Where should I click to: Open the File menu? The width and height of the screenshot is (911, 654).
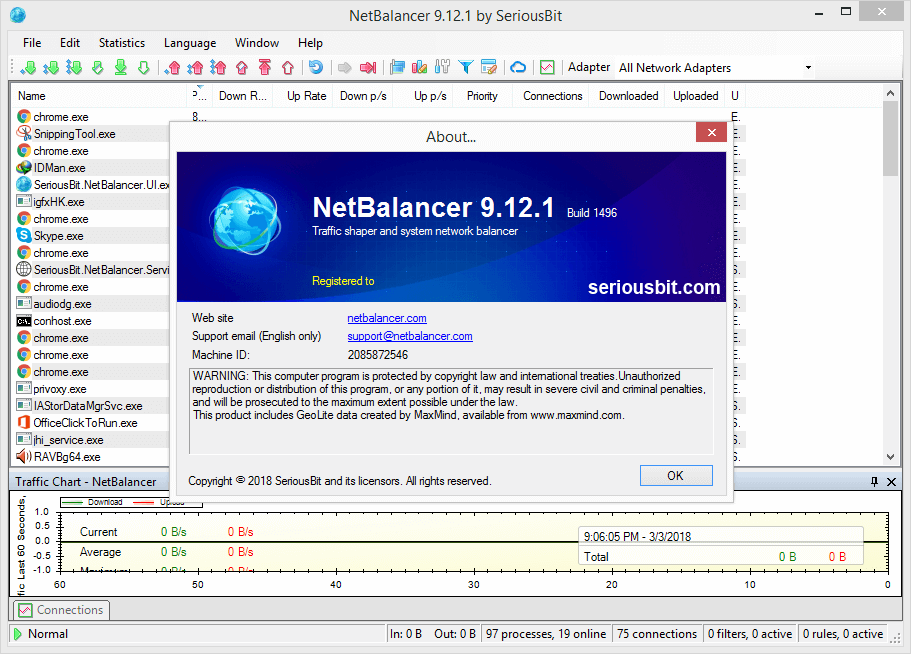(32, 43)
